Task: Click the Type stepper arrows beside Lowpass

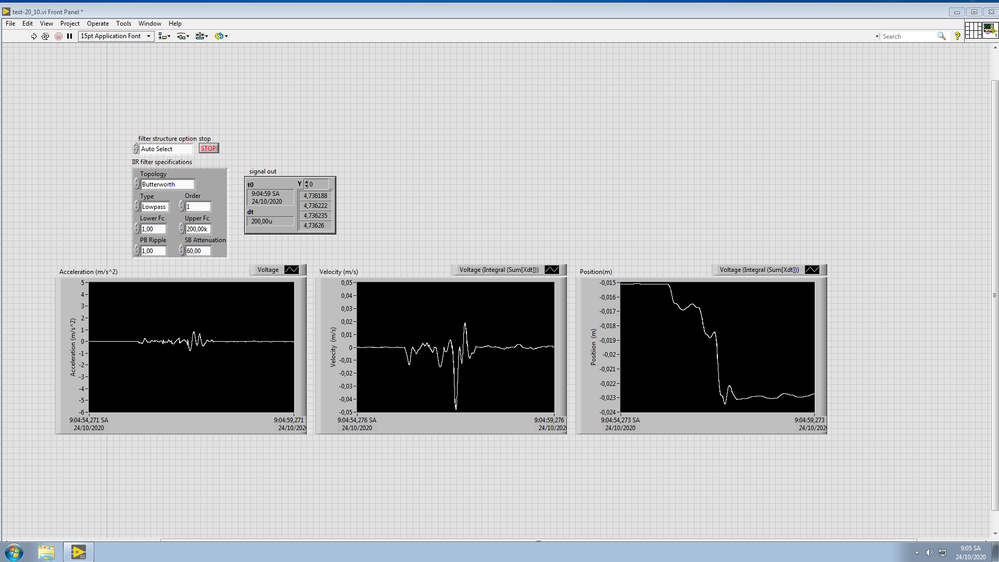Action: (x=136, y=206)
